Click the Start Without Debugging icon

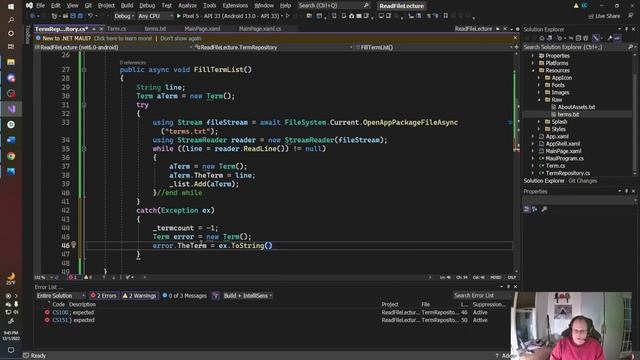pos(287,16)
